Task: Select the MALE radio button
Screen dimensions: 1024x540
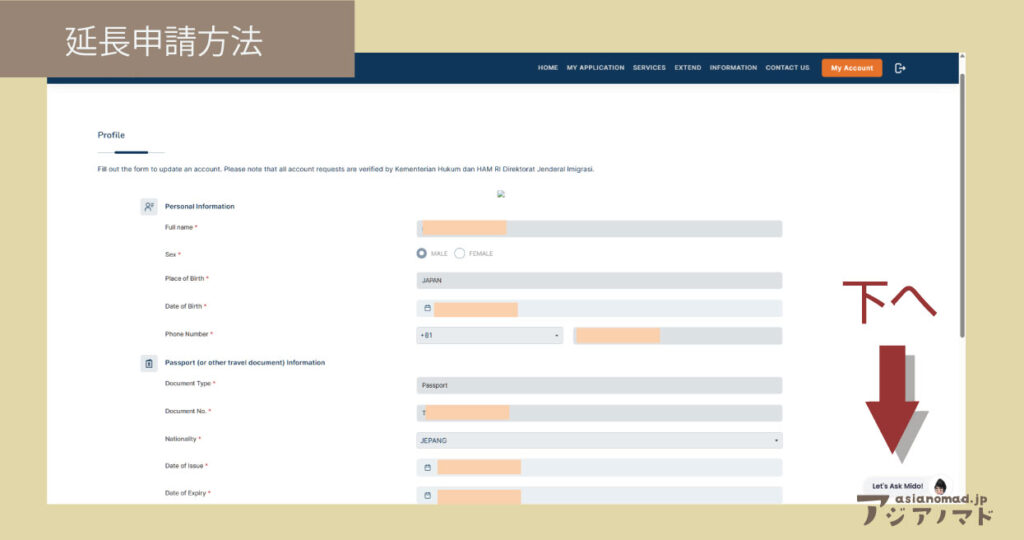Action: tap(422, 254)
